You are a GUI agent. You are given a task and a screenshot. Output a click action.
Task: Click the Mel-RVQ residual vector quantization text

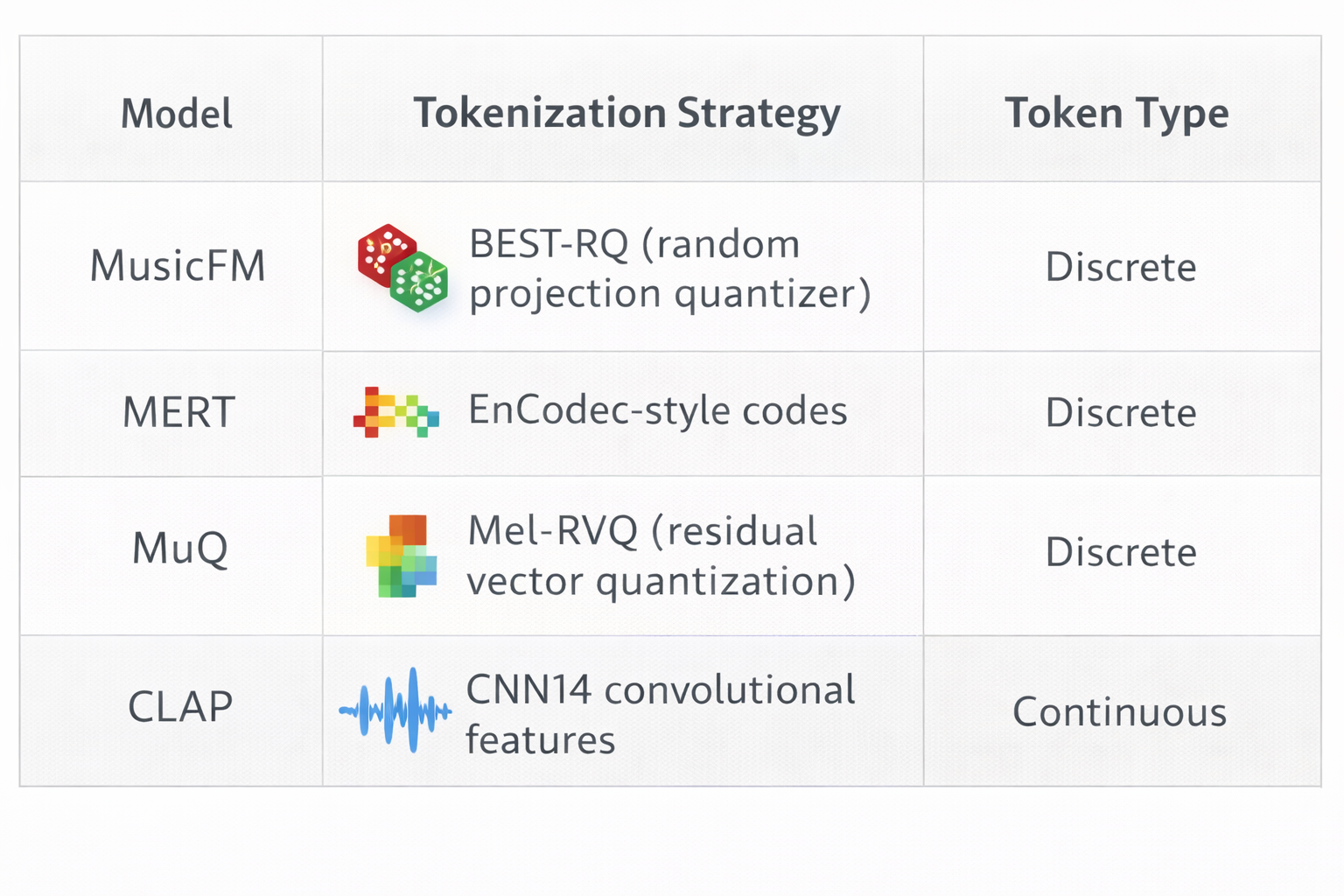pos(661,556)
